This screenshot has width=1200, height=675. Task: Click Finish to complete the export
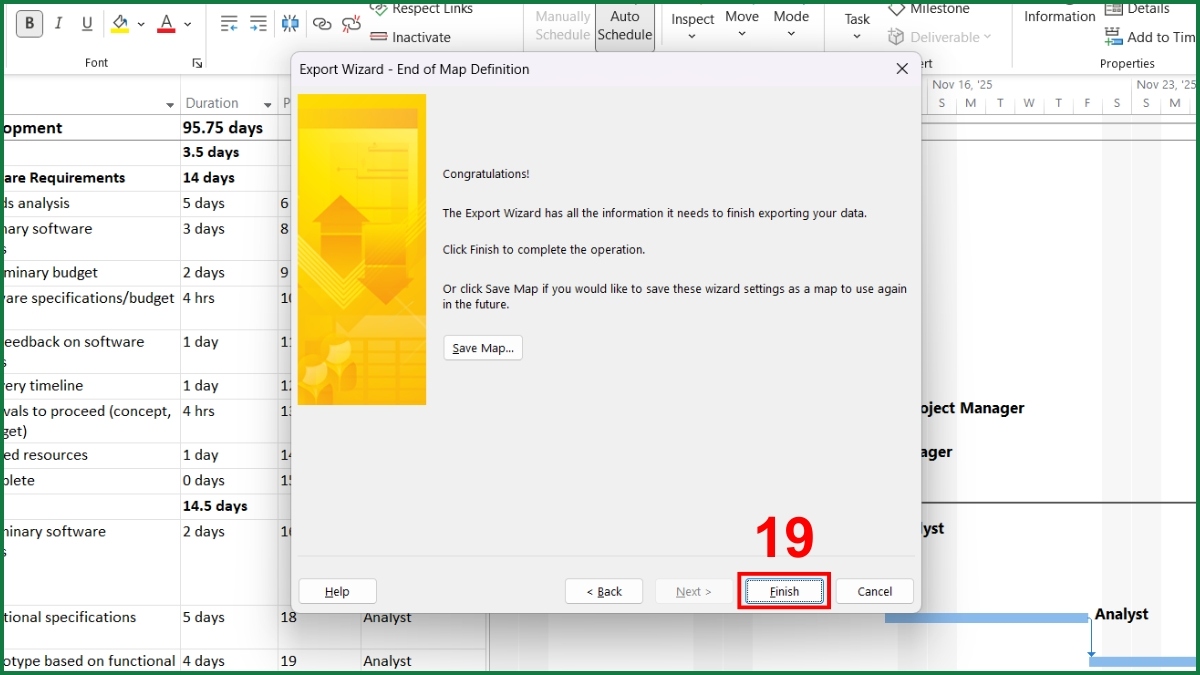[x=784, y=591]
